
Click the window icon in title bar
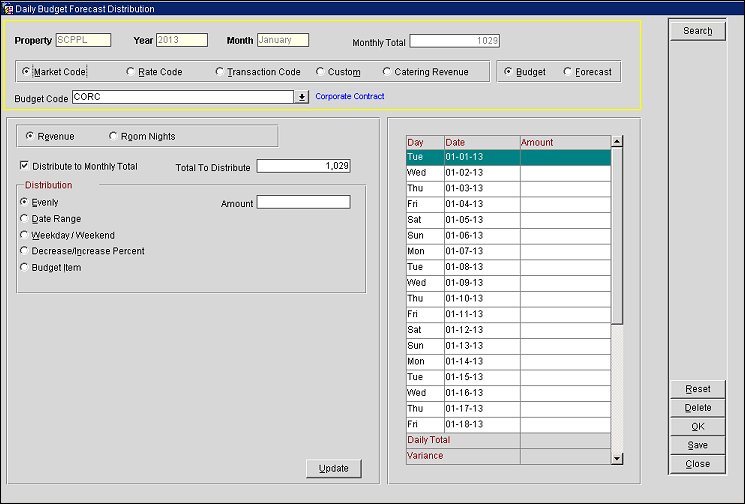tap(7, 8)
